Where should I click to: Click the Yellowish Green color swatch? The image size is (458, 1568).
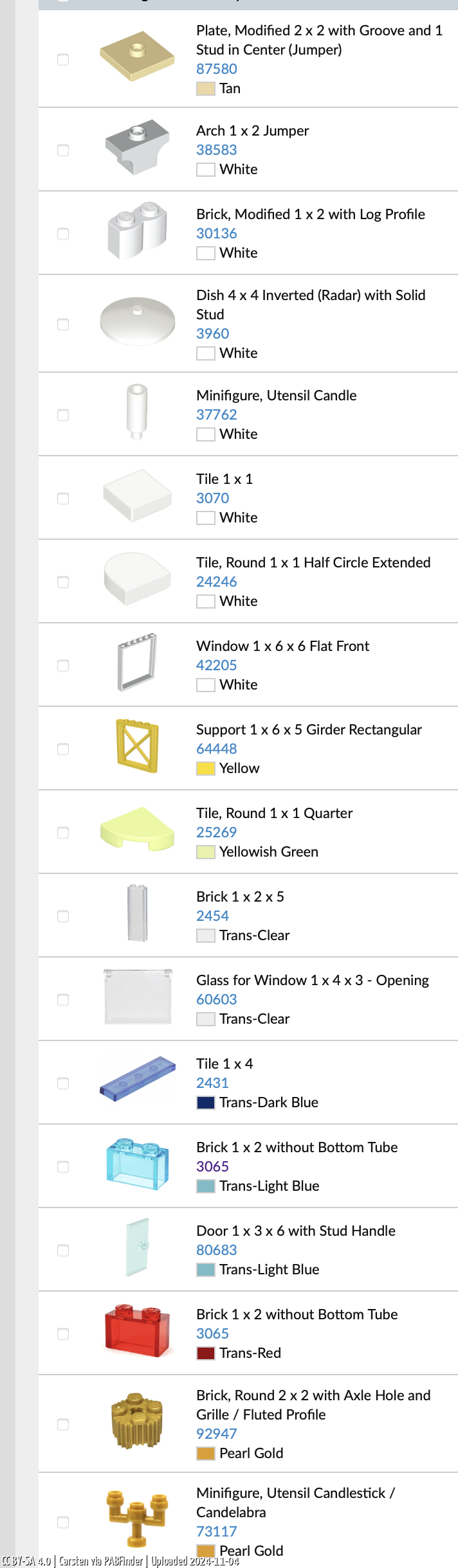tap(206, 852)
